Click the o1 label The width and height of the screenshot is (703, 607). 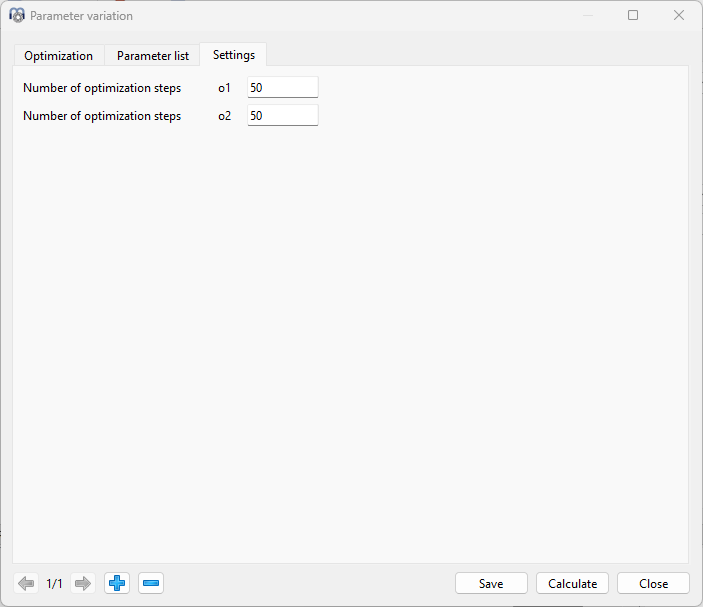[224, 88]
